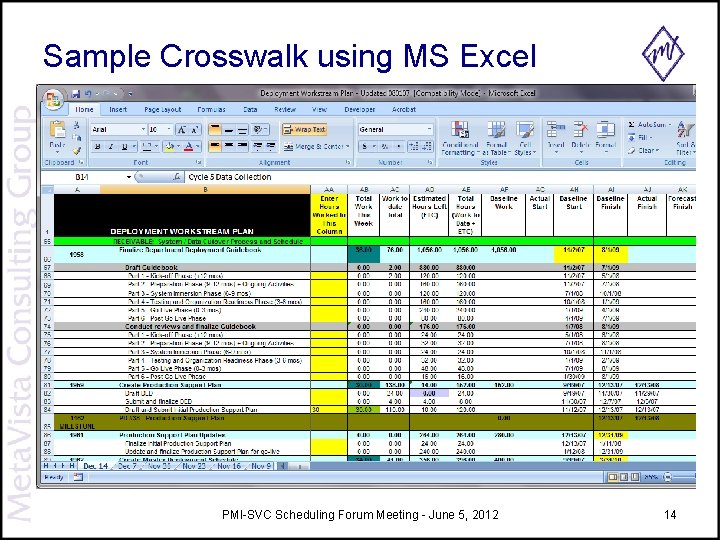Switch to the Page Layout ribbon tab
The height and width of the screenshot is (540, 720).
click(163, 109)
